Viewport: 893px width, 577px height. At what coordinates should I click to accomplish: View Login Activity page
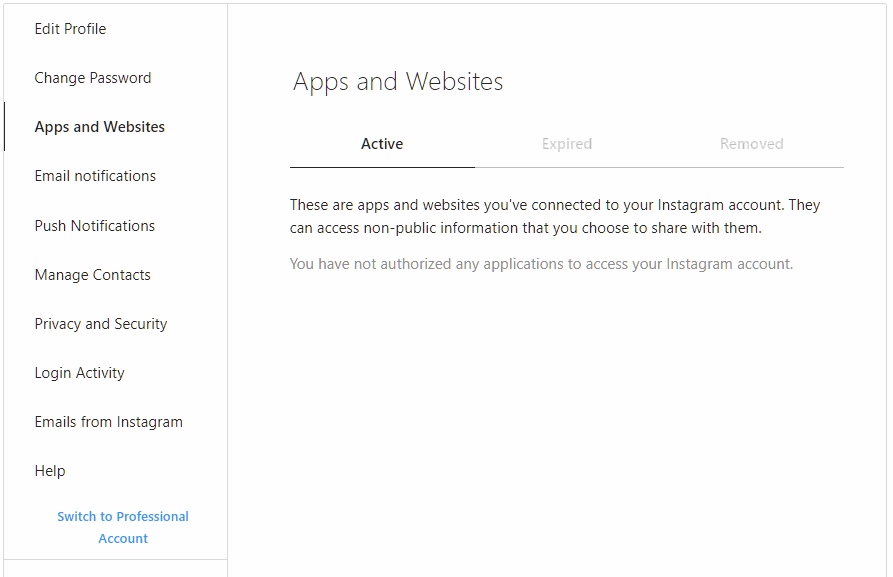tap(80, 373)
